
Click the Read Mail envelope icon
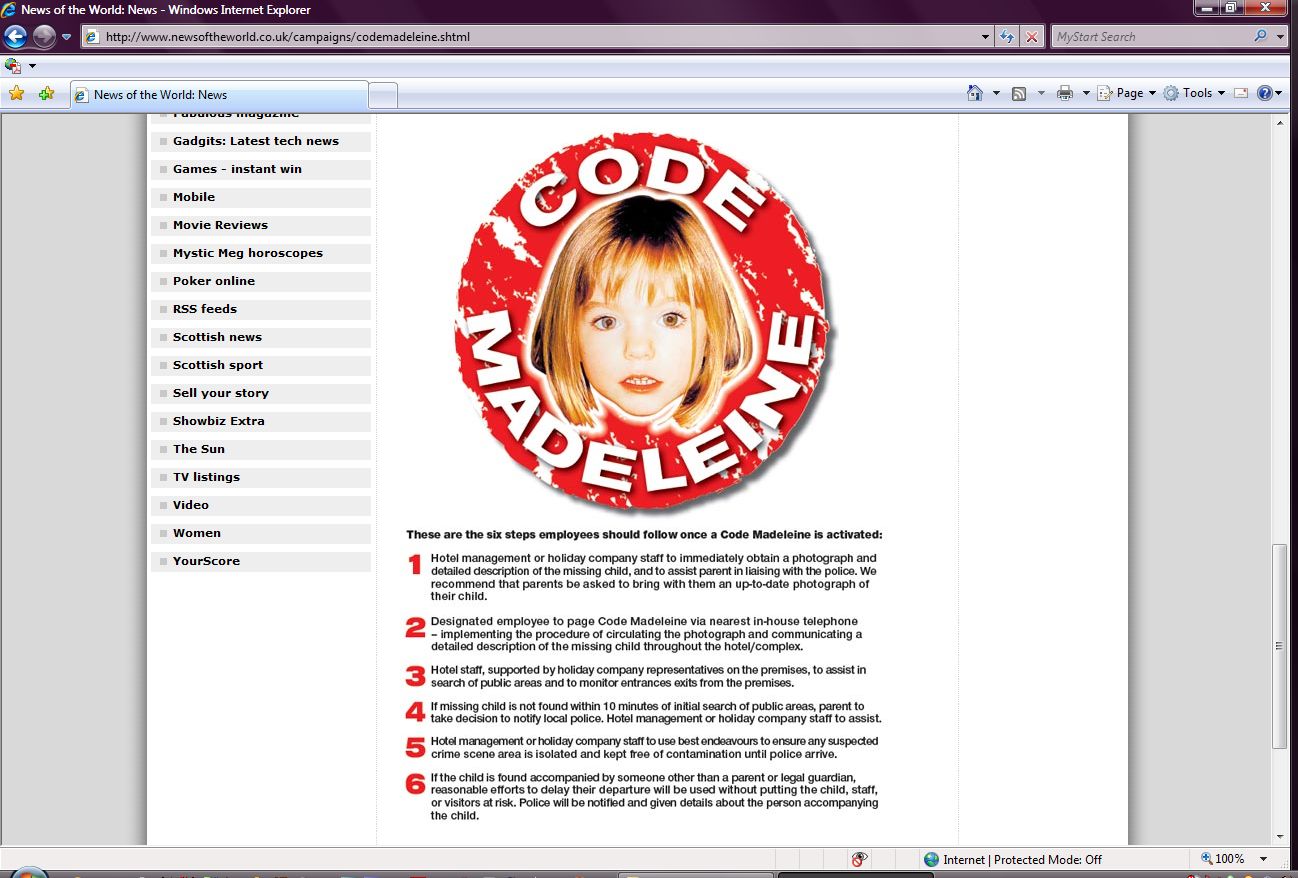coord(1241,93)
